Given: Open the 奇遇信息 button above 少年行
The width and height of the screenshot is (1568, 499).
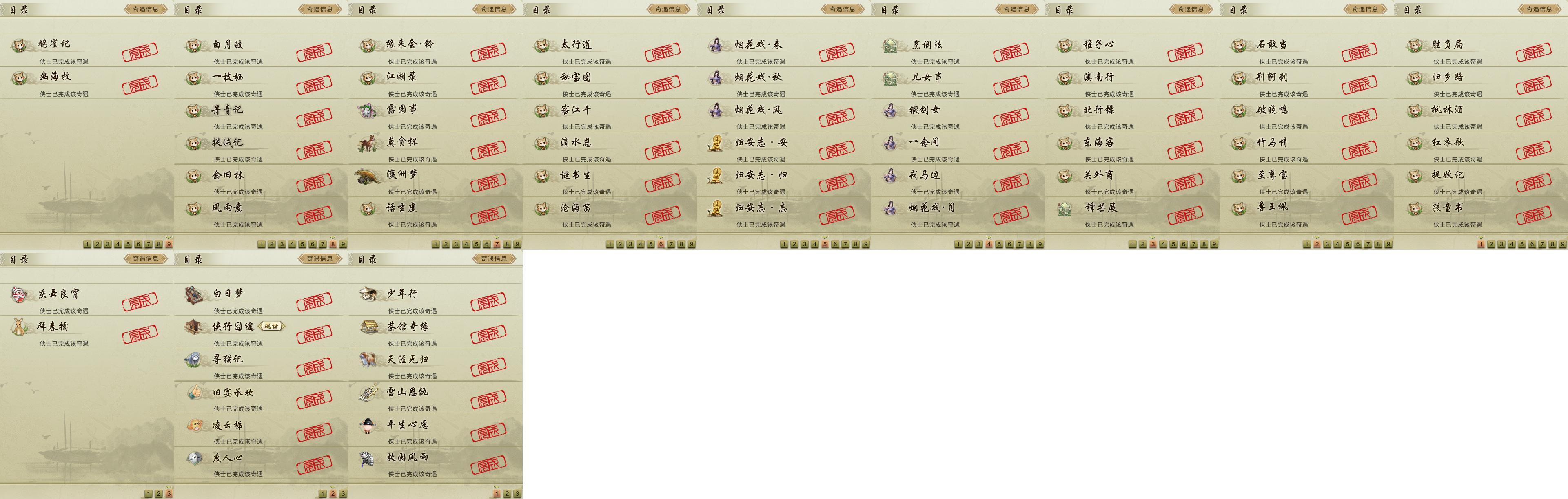Looking at the screenshot, I should coord(494,258).
